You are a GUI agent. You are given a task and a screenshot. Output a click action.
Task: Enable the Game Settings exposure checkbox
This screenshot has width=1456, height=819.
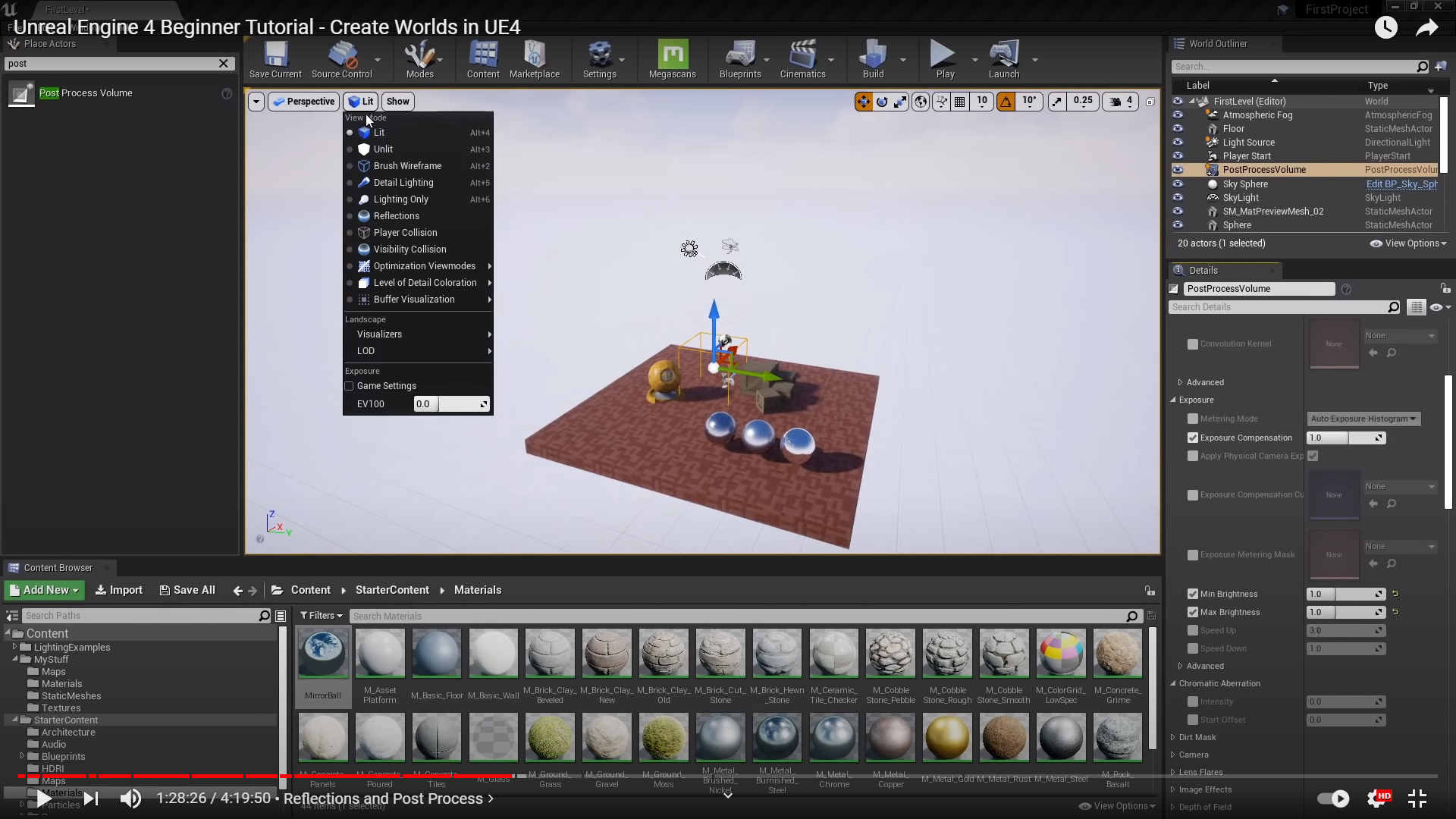pyautogui.click(x=350, y=386)
